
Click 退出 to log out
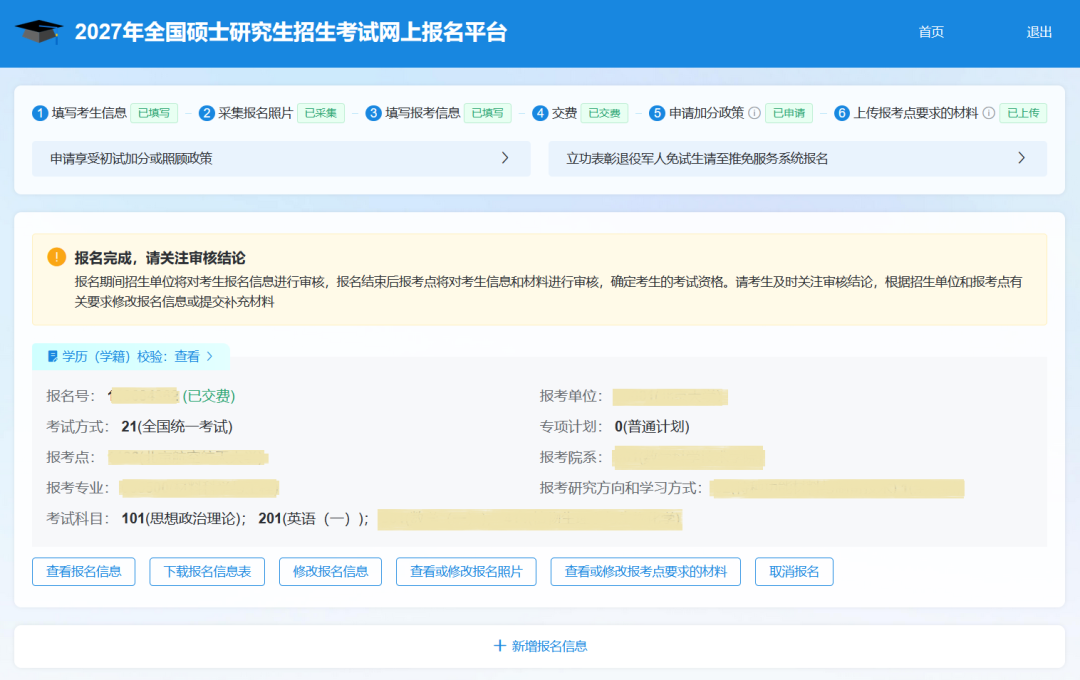pyautogui.click(x=1039, y=32)
